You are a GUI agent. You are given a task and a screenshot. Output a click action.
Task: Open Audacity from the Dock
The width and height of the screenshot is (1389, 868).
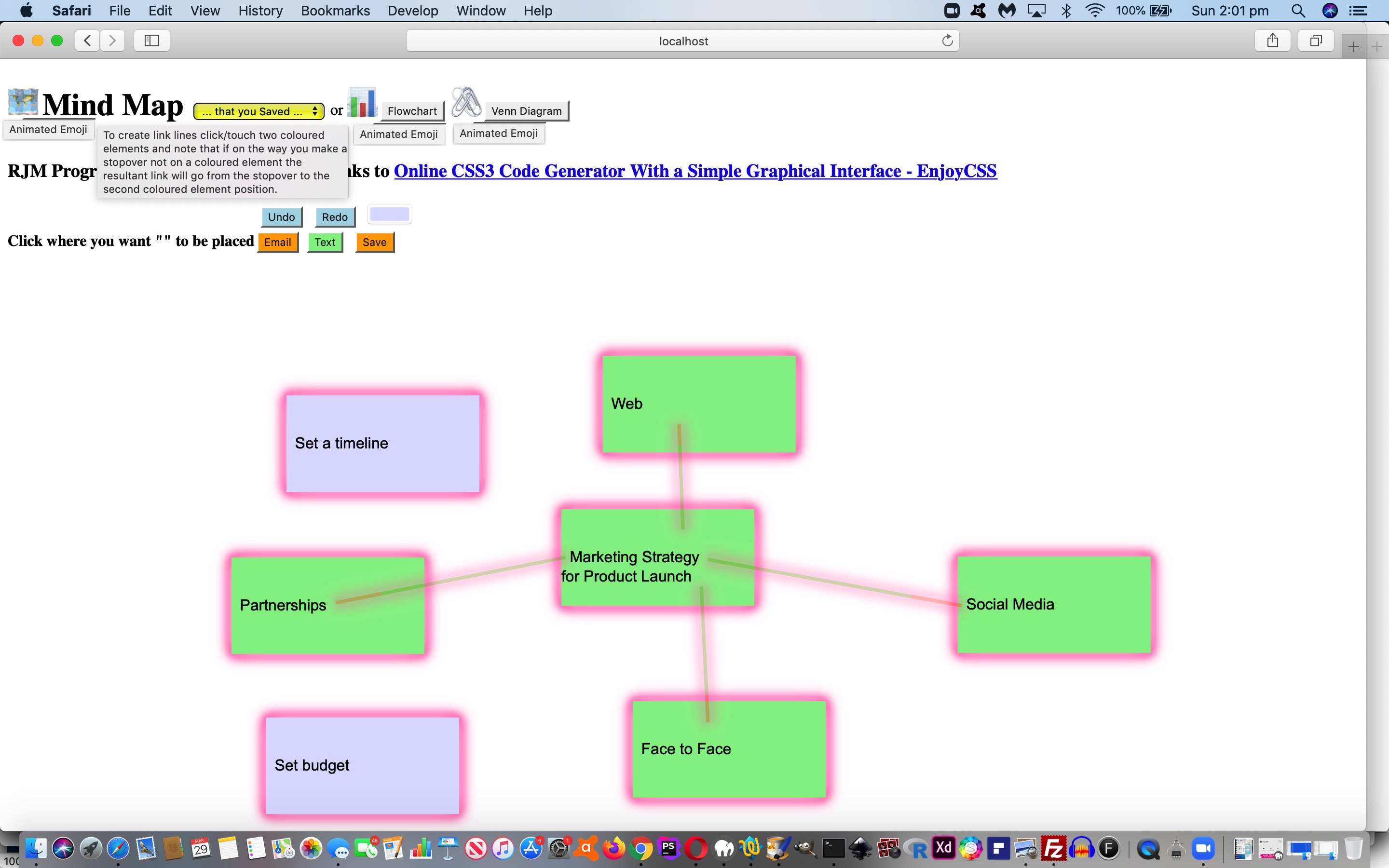1081,848
